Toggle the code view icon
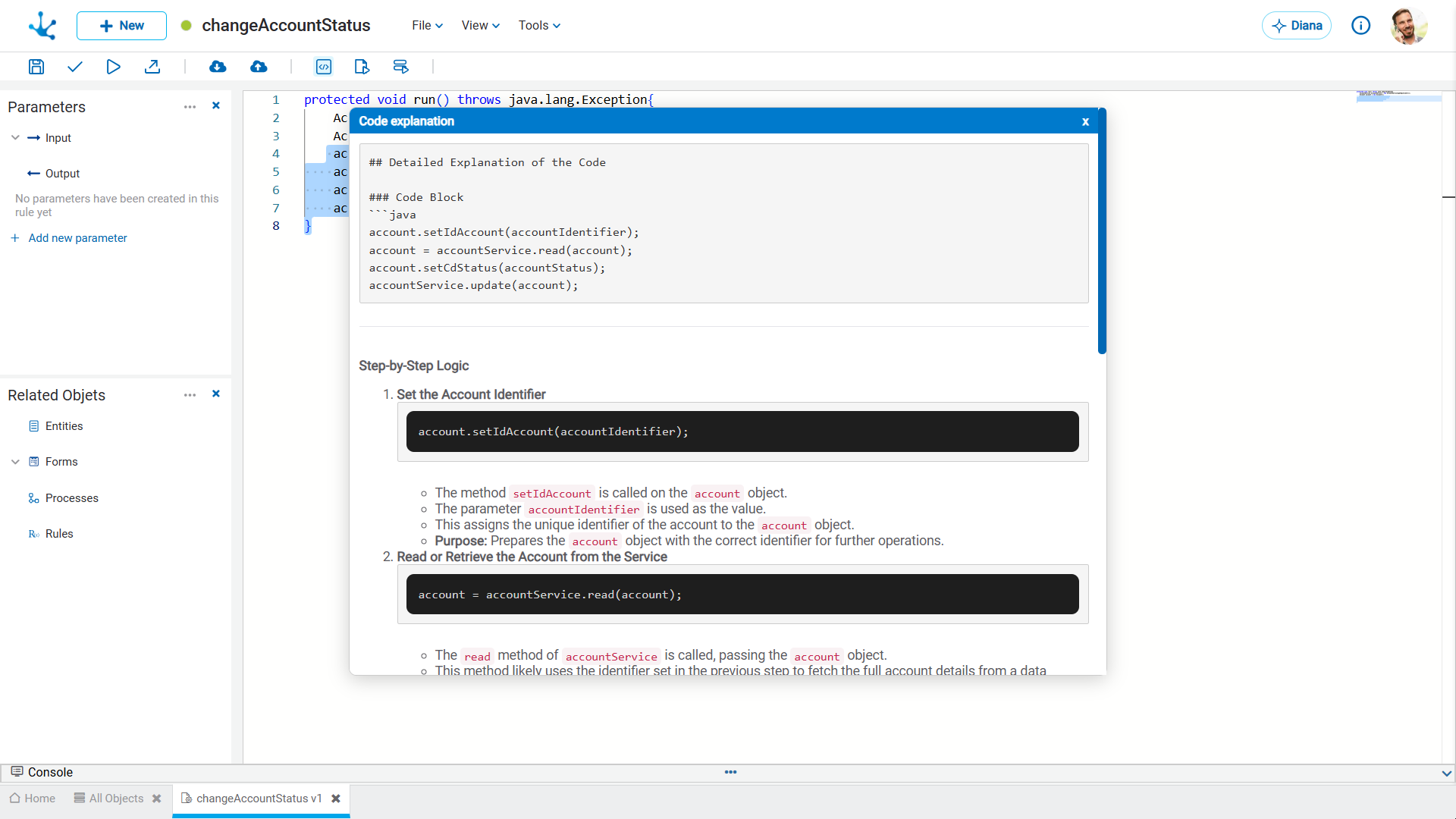This screenshot has width=1456, height=819. coord(324,67)
